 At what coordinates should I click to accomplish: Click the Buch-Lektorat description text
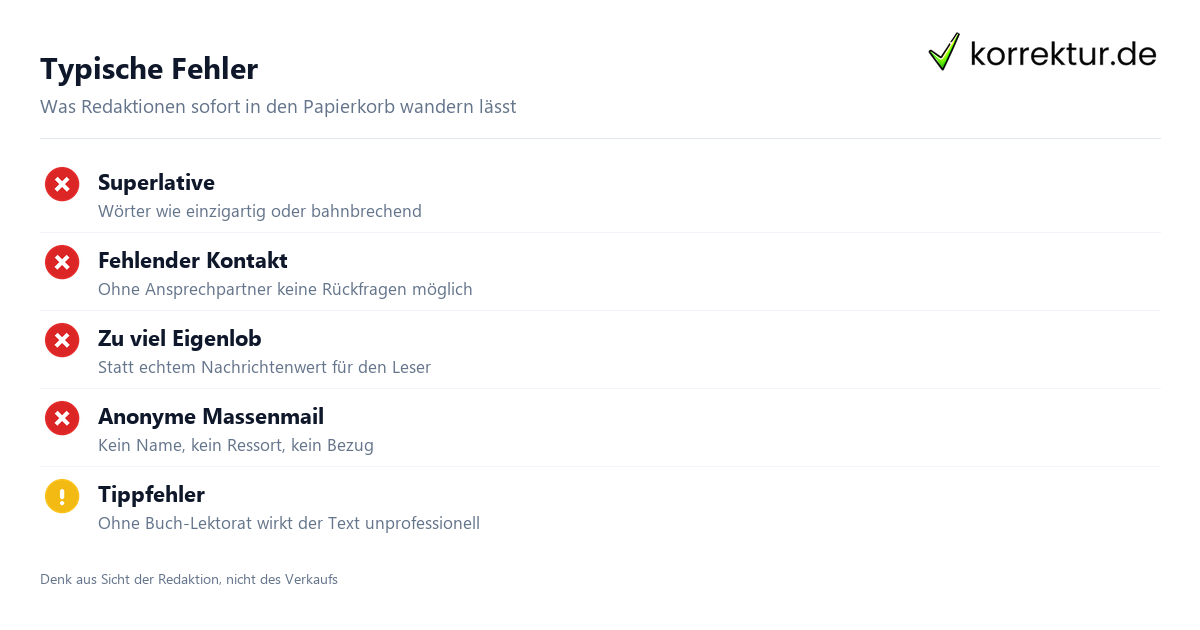click(x=289, y=523)
